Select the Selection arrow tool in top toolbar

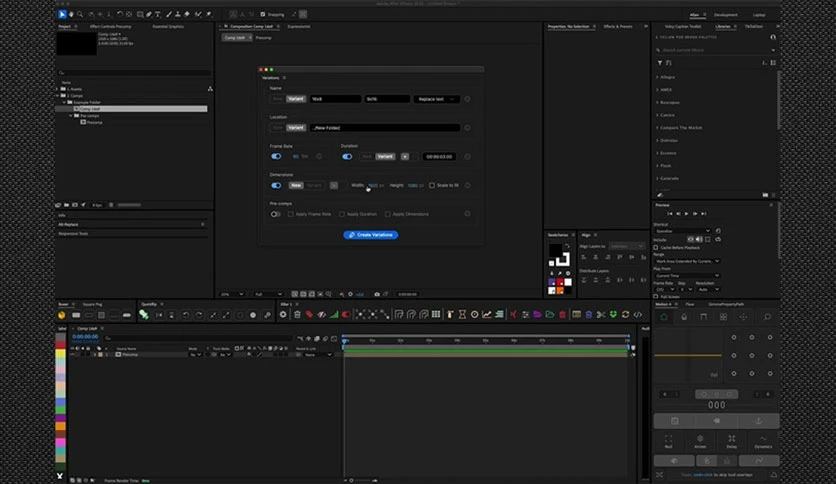coord(62,14)
